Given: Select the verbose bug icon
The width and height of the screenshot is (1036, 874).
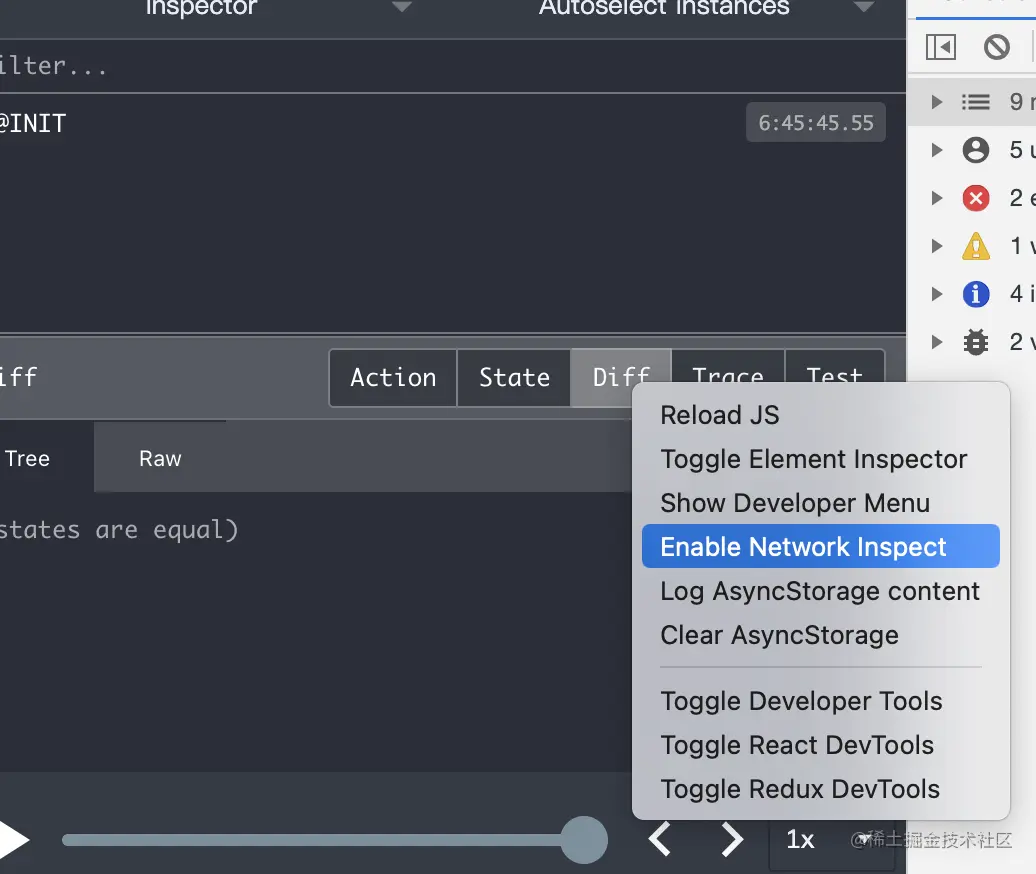Looking at the screenshot, I should [x=975, y=342].
